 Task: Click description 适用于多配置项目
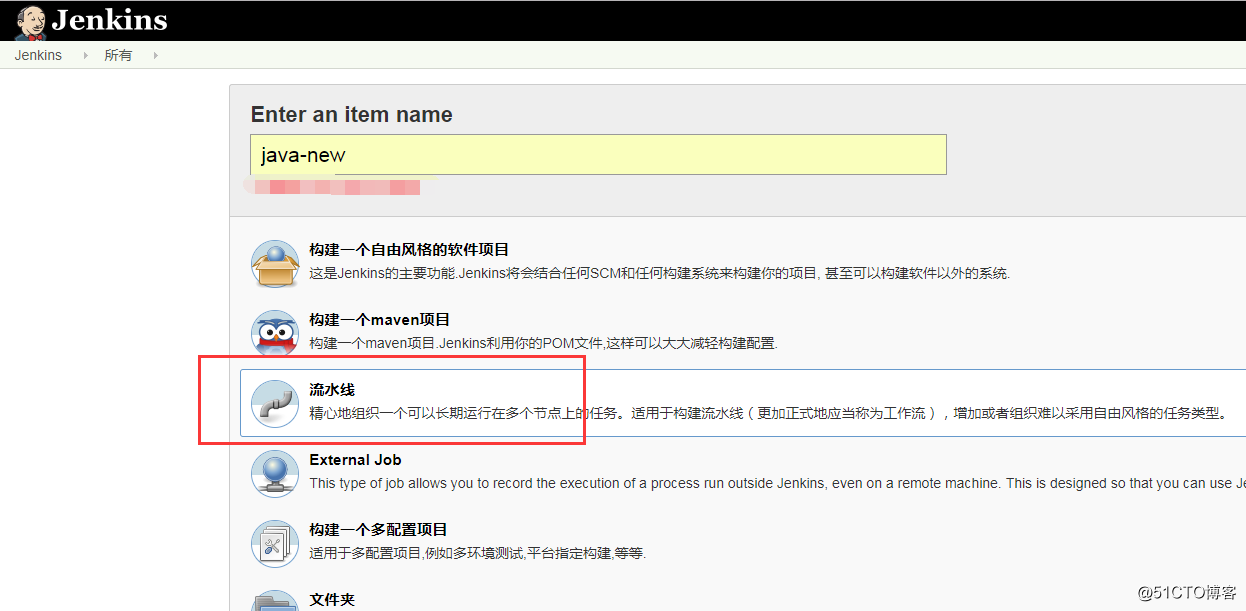click(x=478, y=553)
